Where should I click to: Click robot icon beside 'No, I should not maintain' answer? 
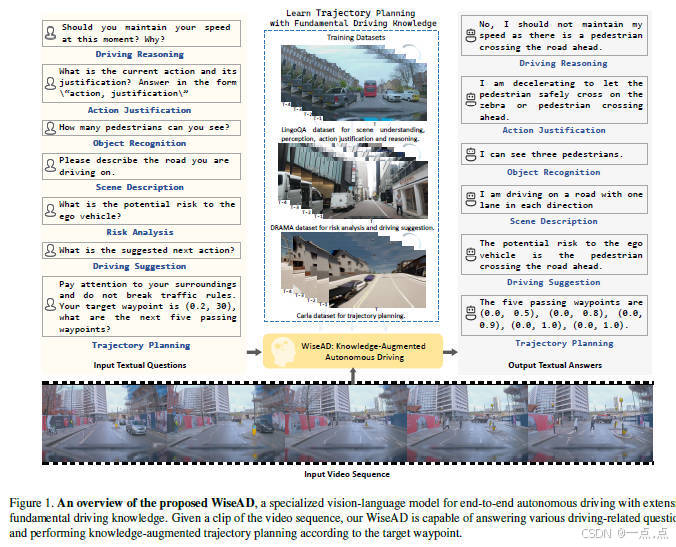pyautogui.click(x=471, y=36)
